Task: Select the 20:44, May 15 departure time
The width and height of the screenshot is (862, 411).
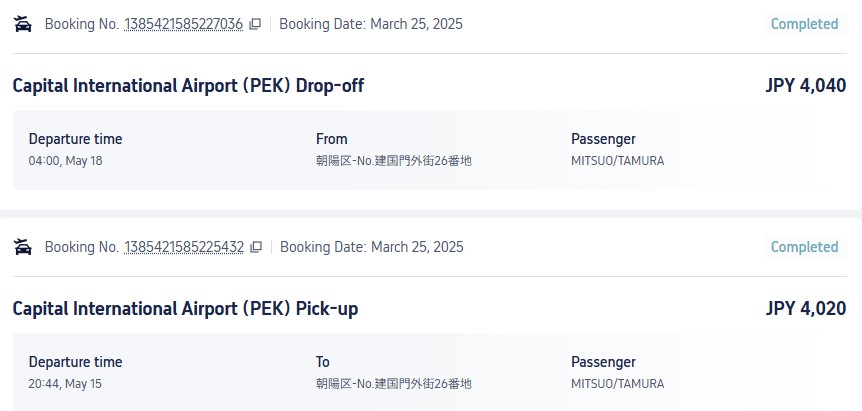Action: [65, 384]
